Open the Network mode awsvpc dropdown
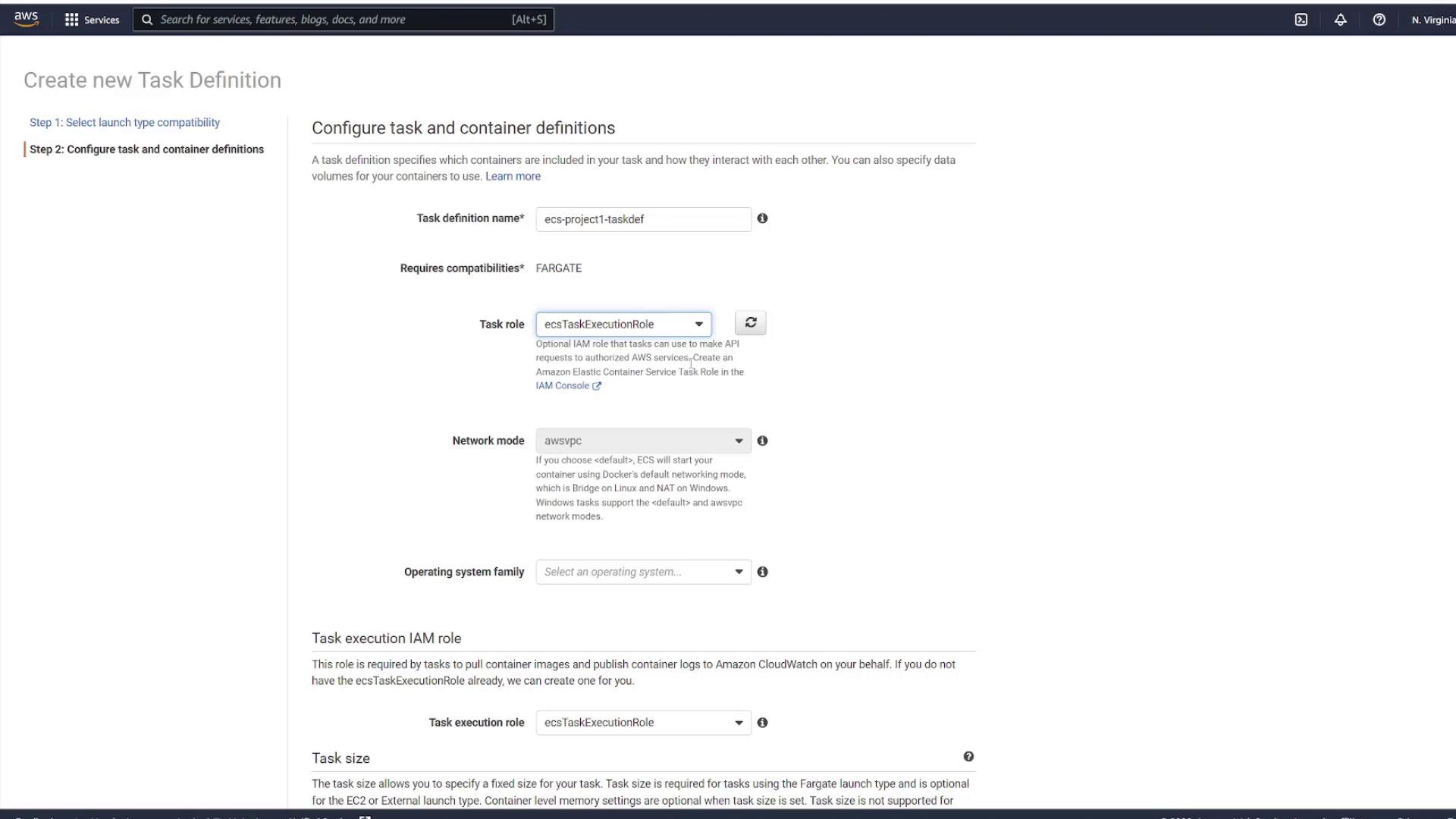 pyautogui.click(x=643, y=441)
